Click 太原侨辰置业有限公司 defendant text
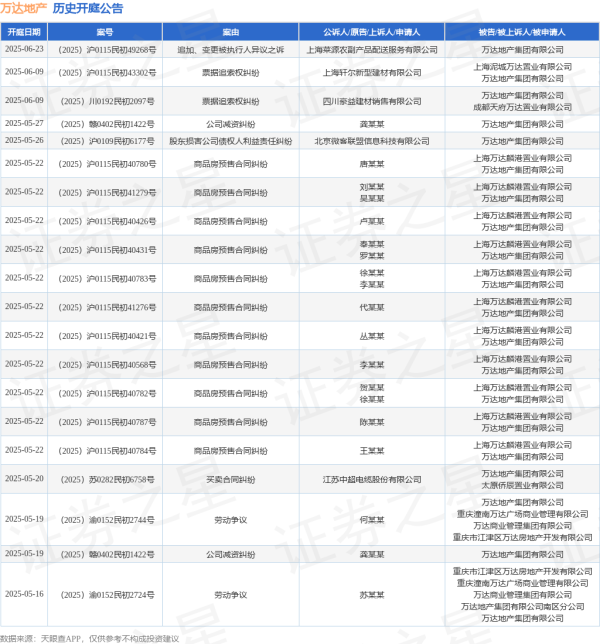Screen dimensions: 600x644 click(522, 485)
